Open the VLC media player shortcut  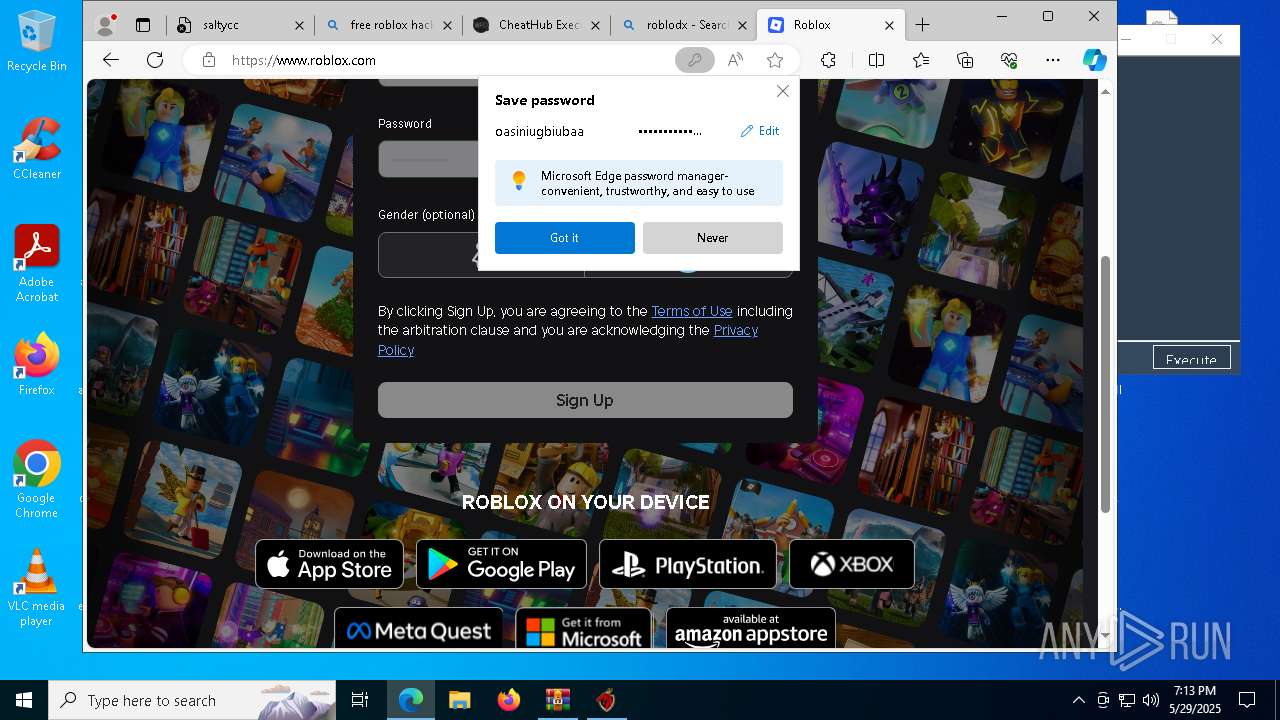[37, 587]
